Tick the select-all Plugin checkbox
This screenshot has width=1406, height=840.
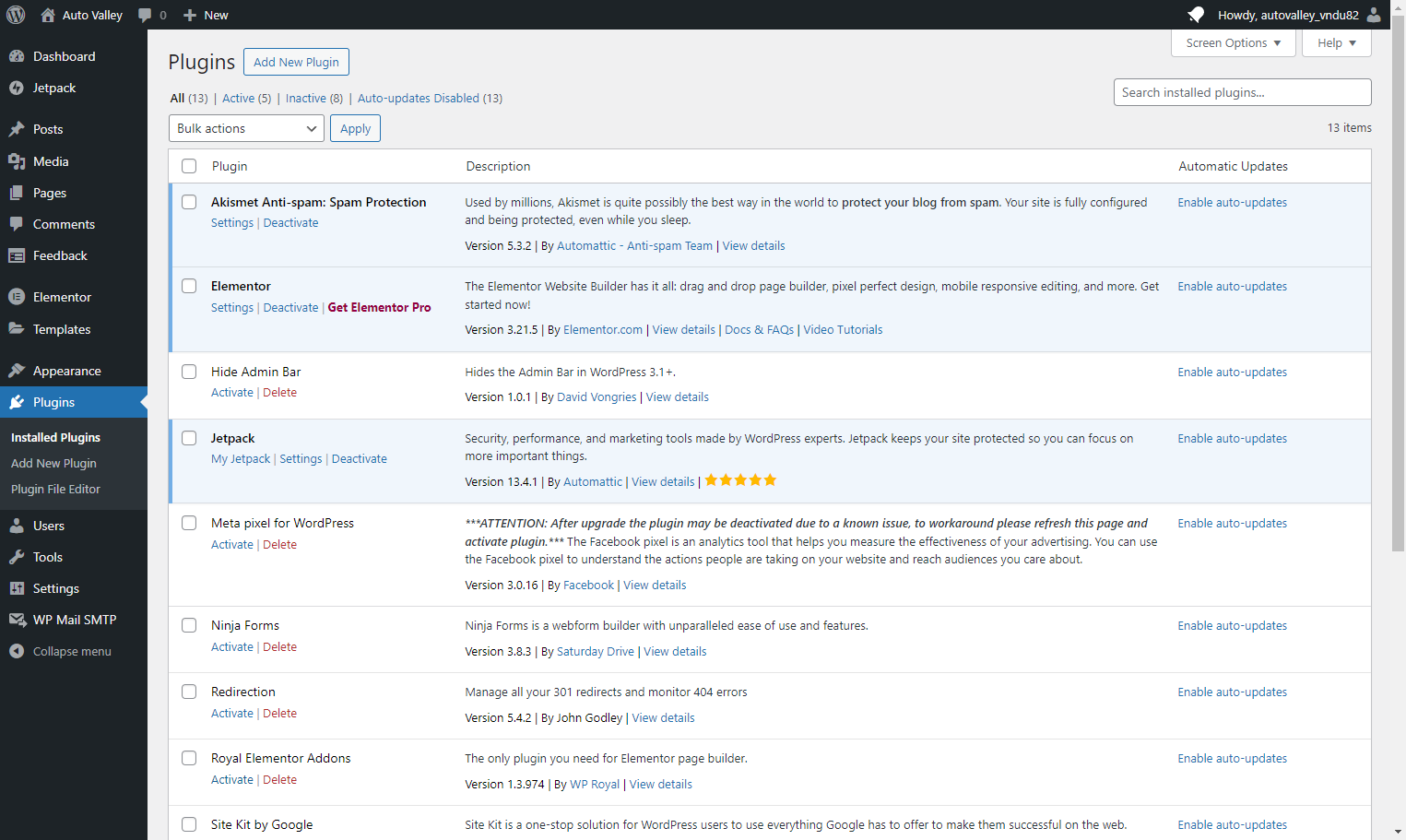click(x=189, y=166)
